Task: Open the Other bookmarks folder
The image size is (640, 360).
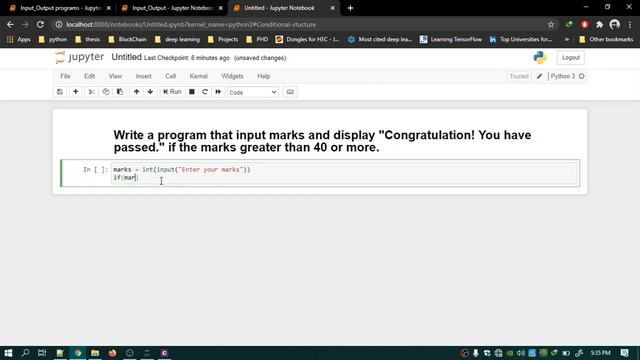Action: 606,40
